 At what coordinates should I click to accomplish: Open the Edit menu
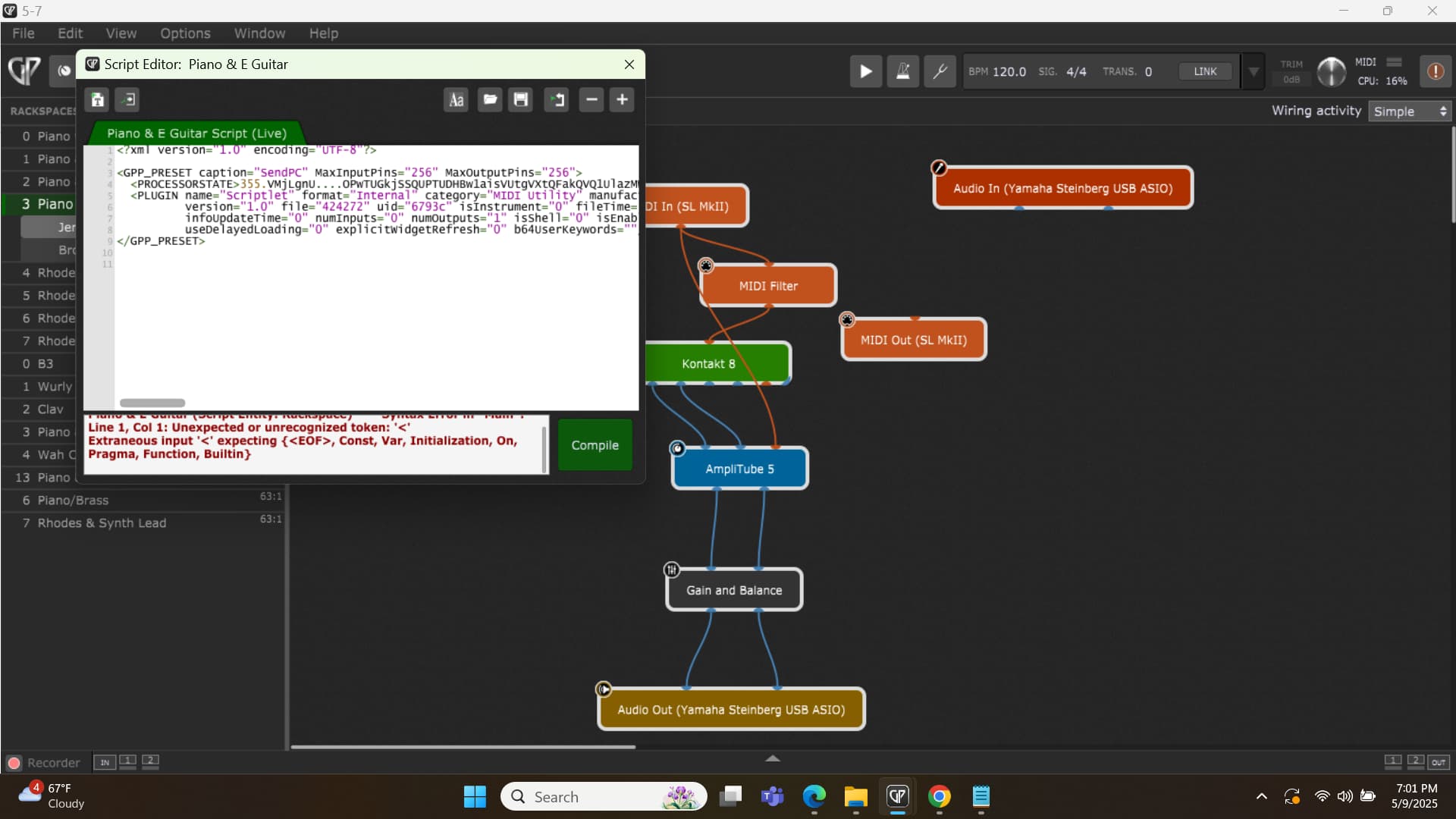tap(70, 33)
